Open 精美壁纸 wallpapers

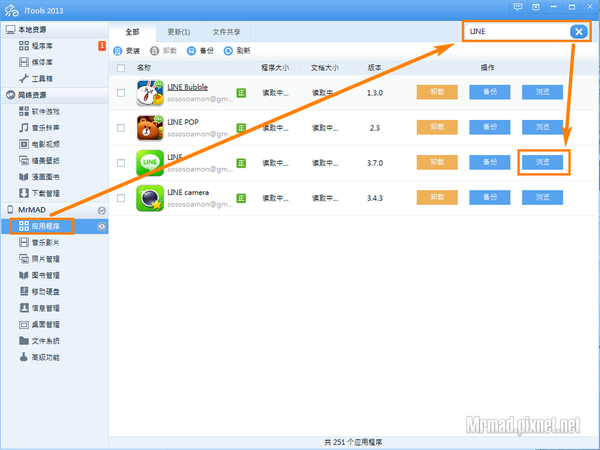(x=39, y=160)
